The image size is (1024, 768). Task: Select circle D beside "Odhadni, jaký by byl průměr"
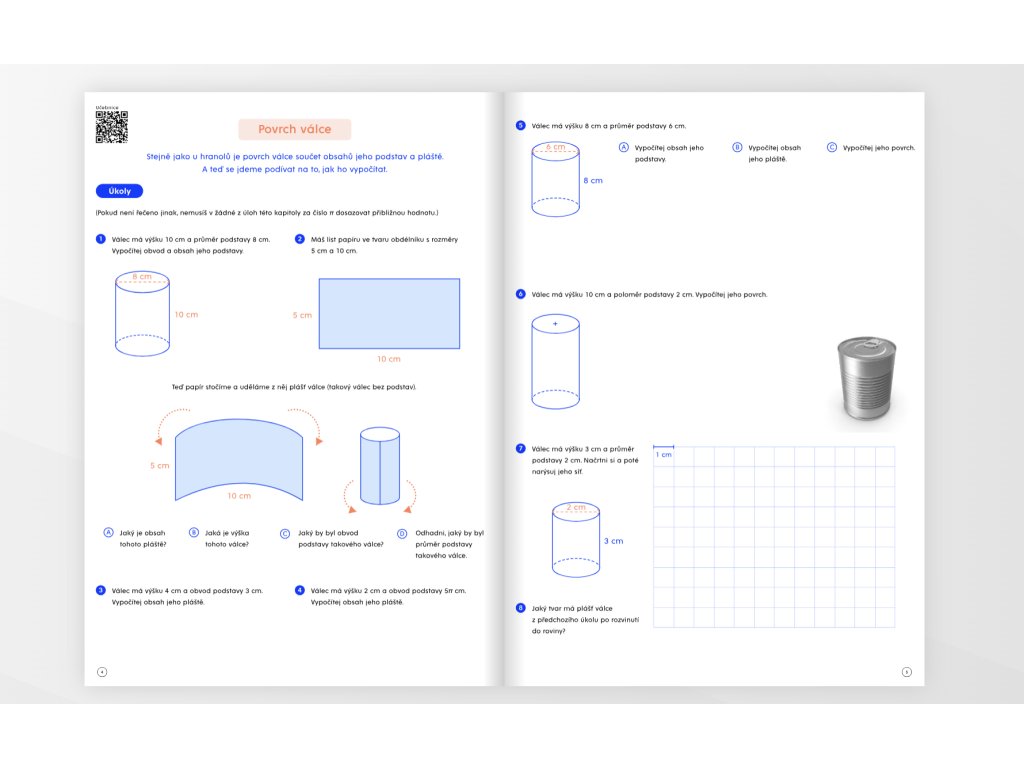pyautogui.click(x=402, y=534)
